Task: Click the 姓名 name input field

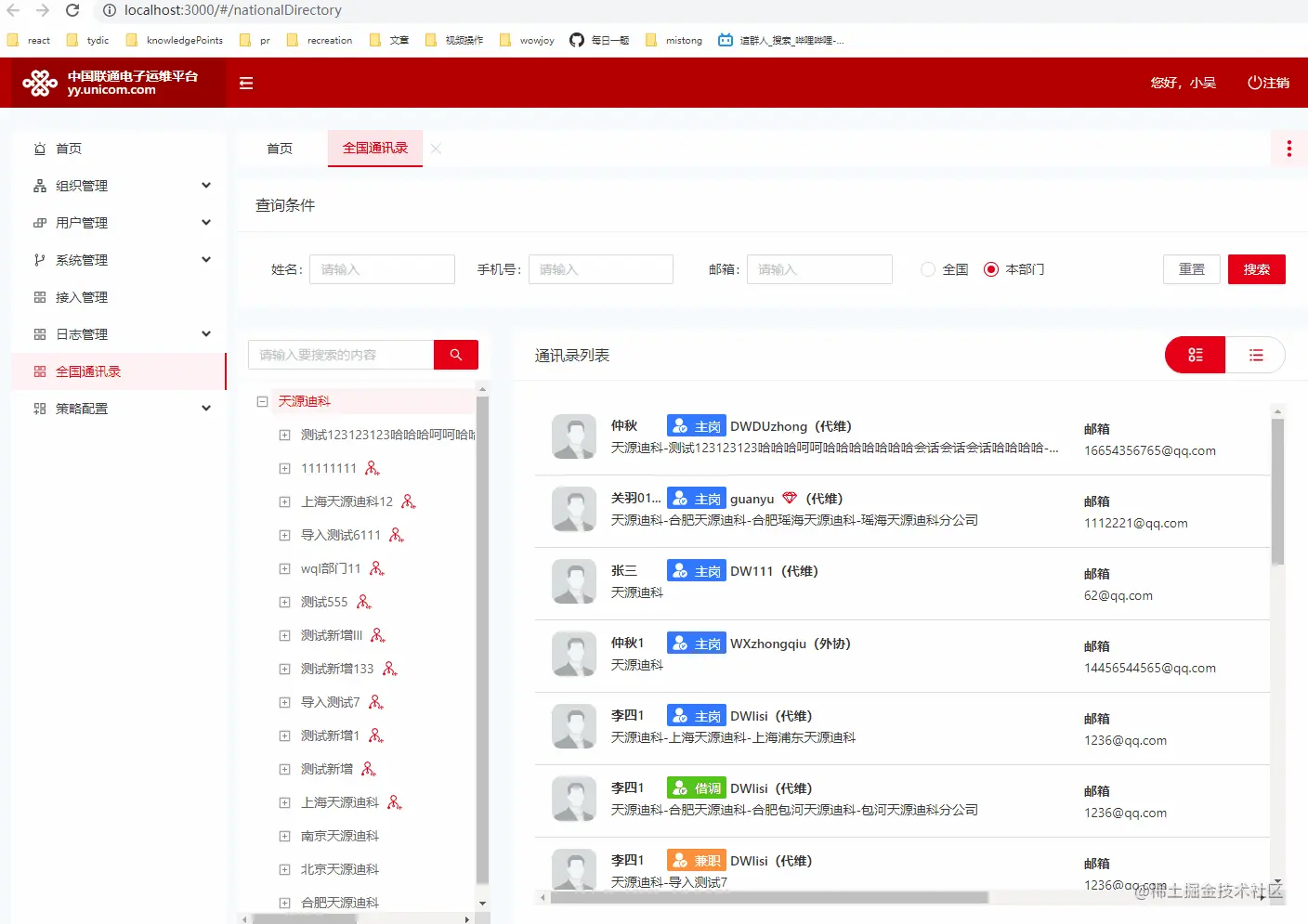Action: point(382,269)
